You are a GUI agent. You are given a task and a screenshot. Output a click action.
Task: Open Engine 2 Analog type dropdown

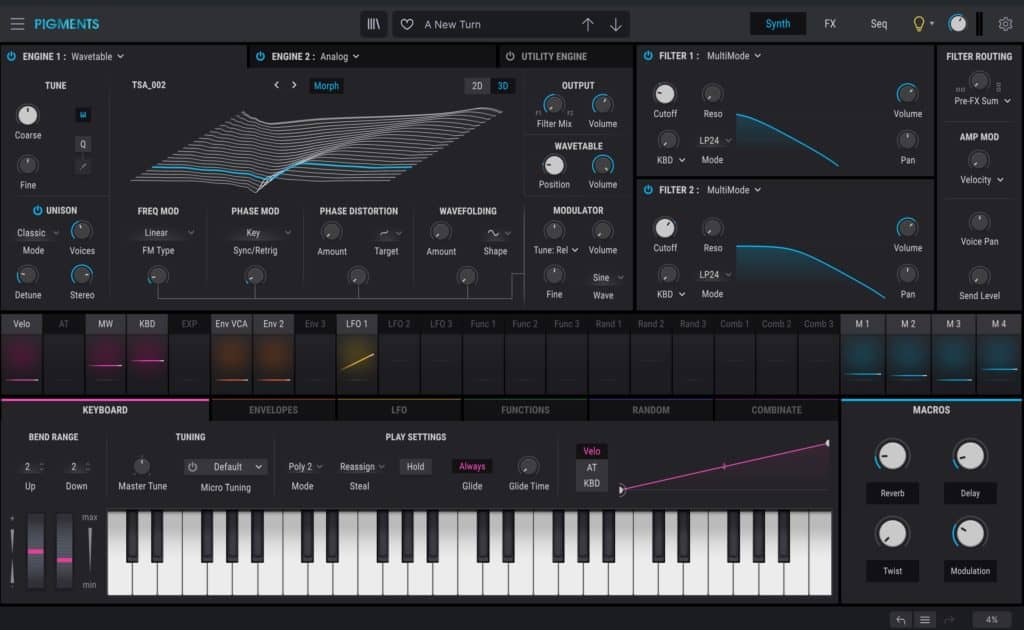340,56
